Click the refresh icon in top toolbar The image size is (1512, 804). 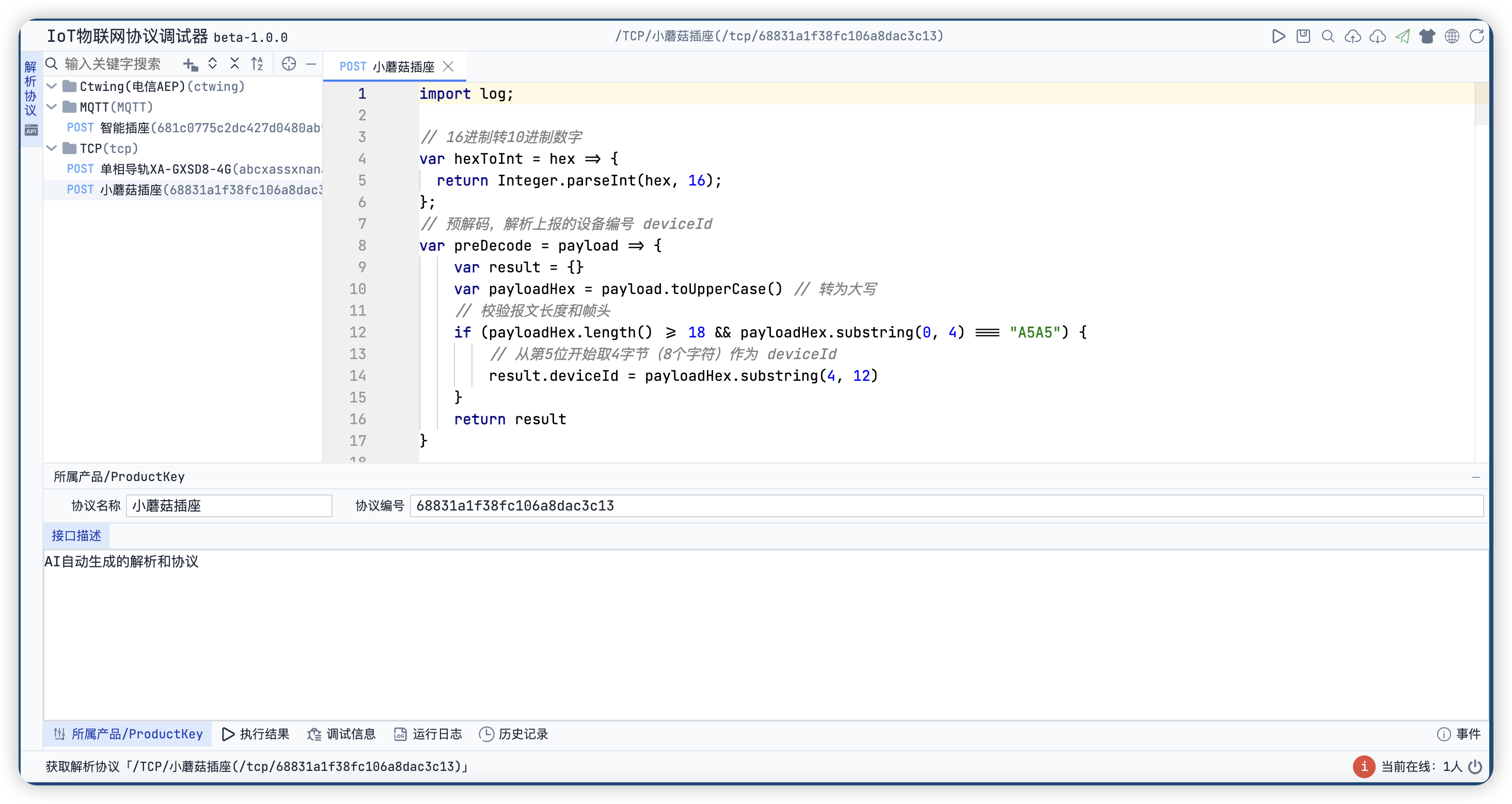[x=1476, y=36]
